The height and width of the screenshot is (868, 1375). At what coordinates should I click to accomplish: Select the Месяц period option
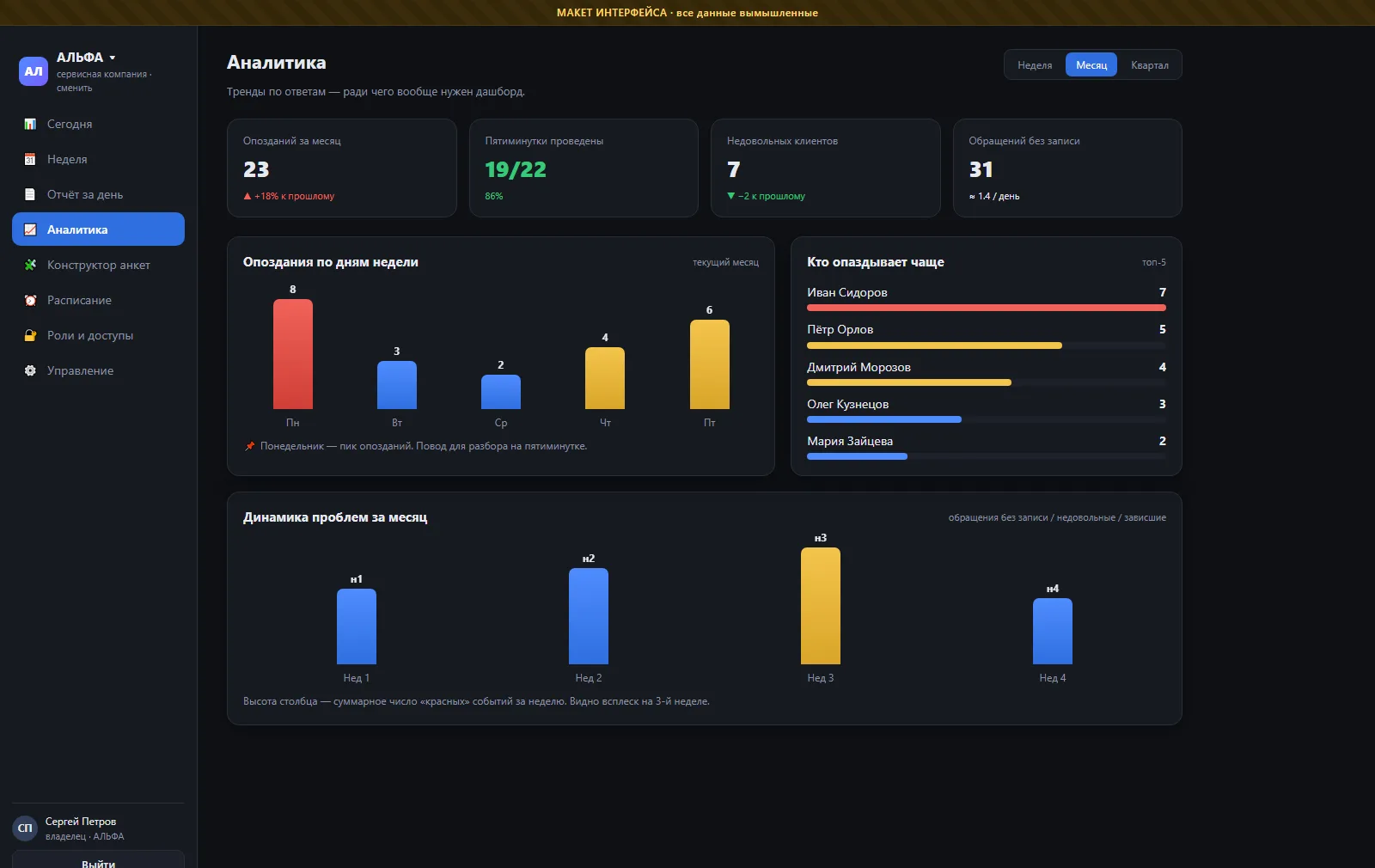click(1091, 65)
